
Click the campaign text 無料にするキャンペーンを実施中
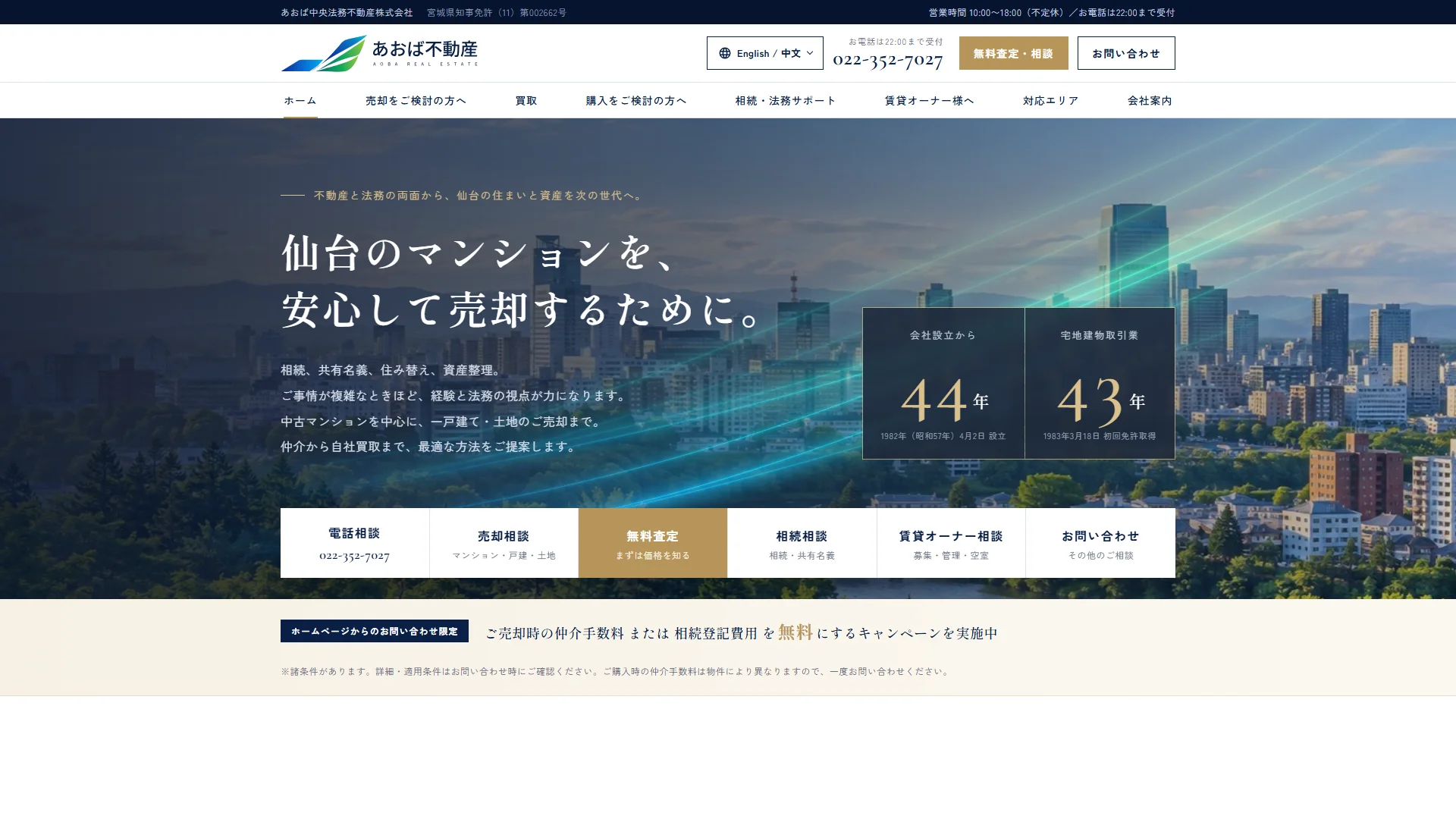tap(888, 632)
